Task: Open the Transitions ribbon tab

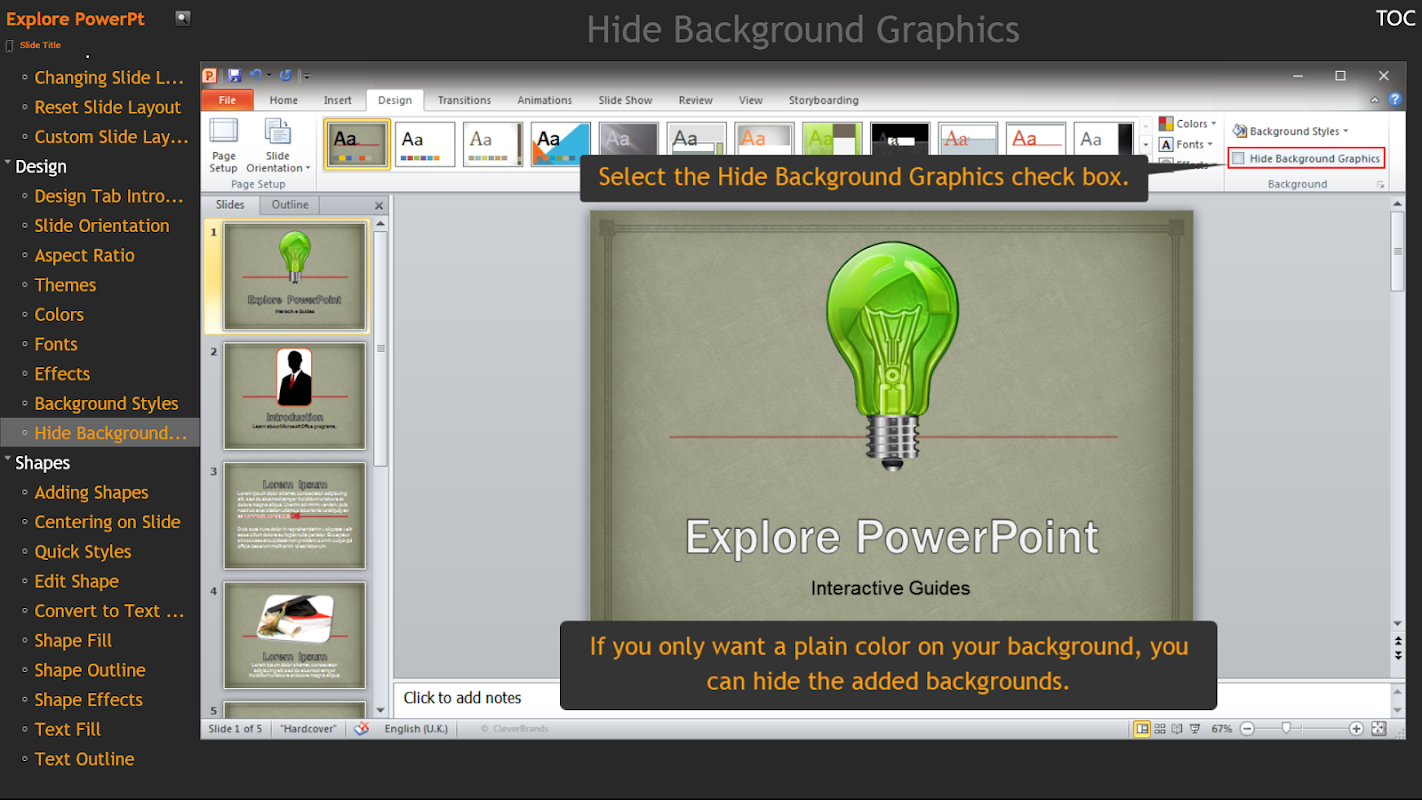Action: point(464,100)
